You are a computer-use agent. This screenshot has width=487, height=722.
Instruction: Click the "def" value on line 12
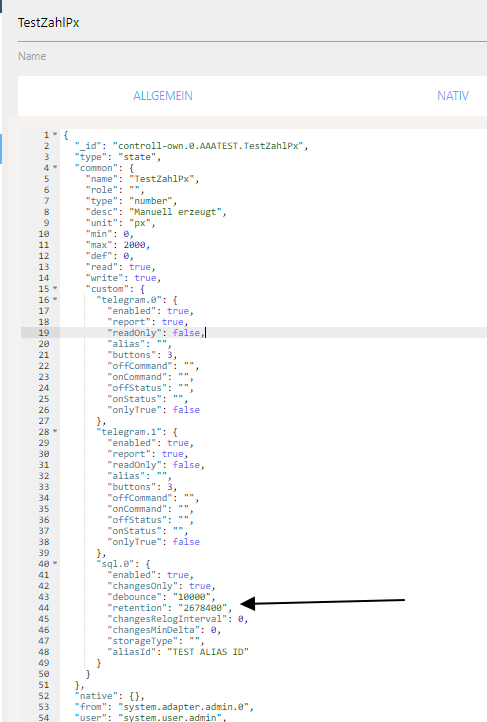(x=126, y=256)
